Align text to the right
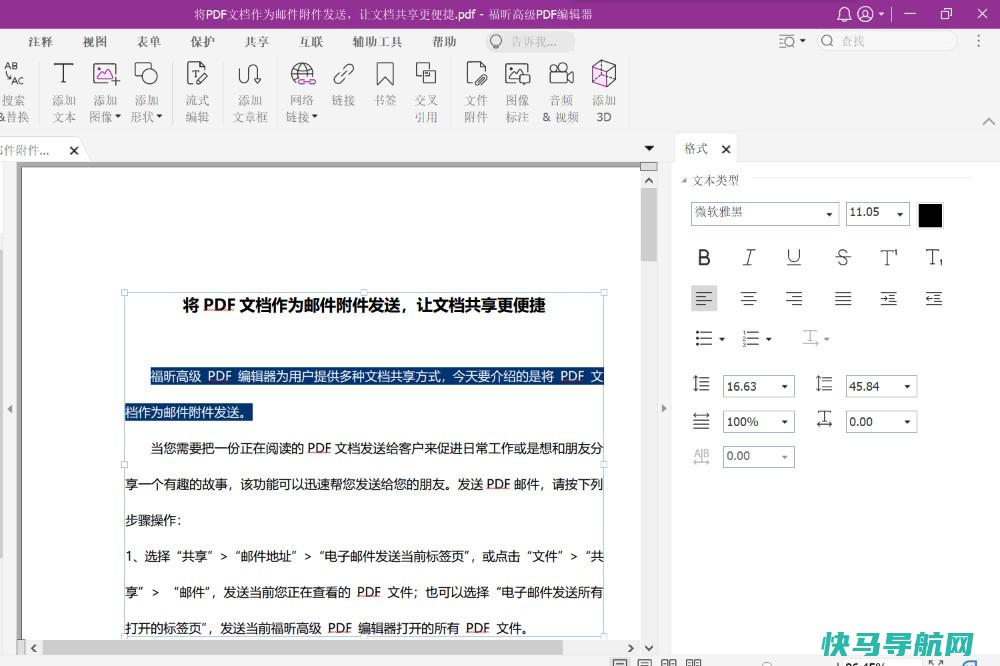Viewport: 1000px width, 666px height. (x=793, y=298)
